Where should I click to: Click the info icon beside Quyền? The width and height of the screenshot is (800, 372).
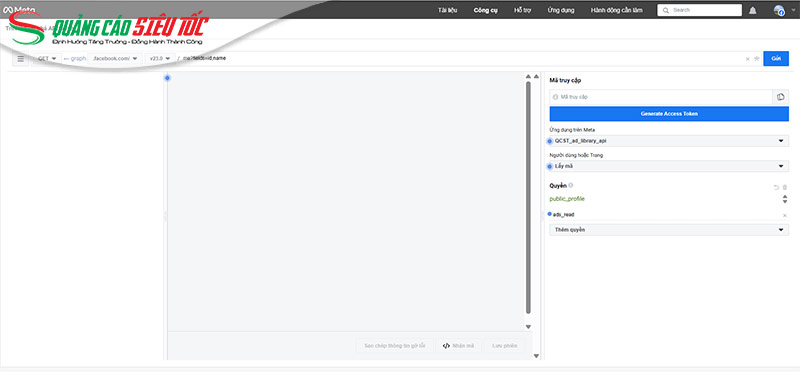point(570,185)
